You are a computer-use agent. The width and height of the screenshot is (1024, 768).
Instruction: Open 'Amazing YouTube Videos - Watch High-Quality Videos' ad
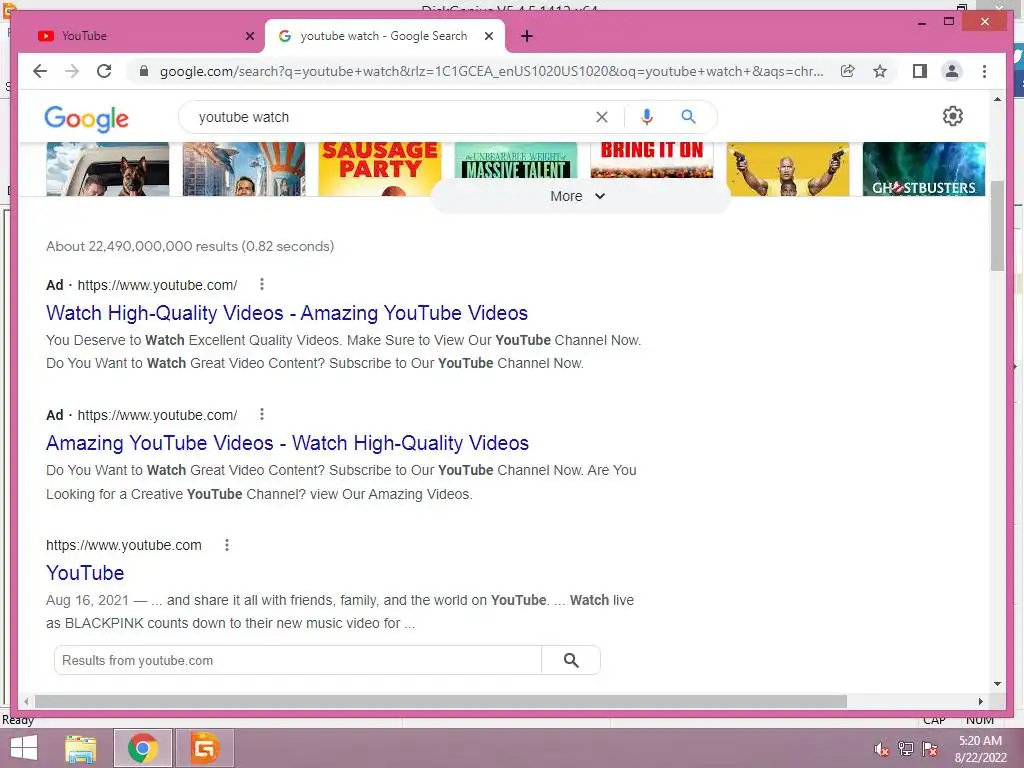[x=287, y=443]
